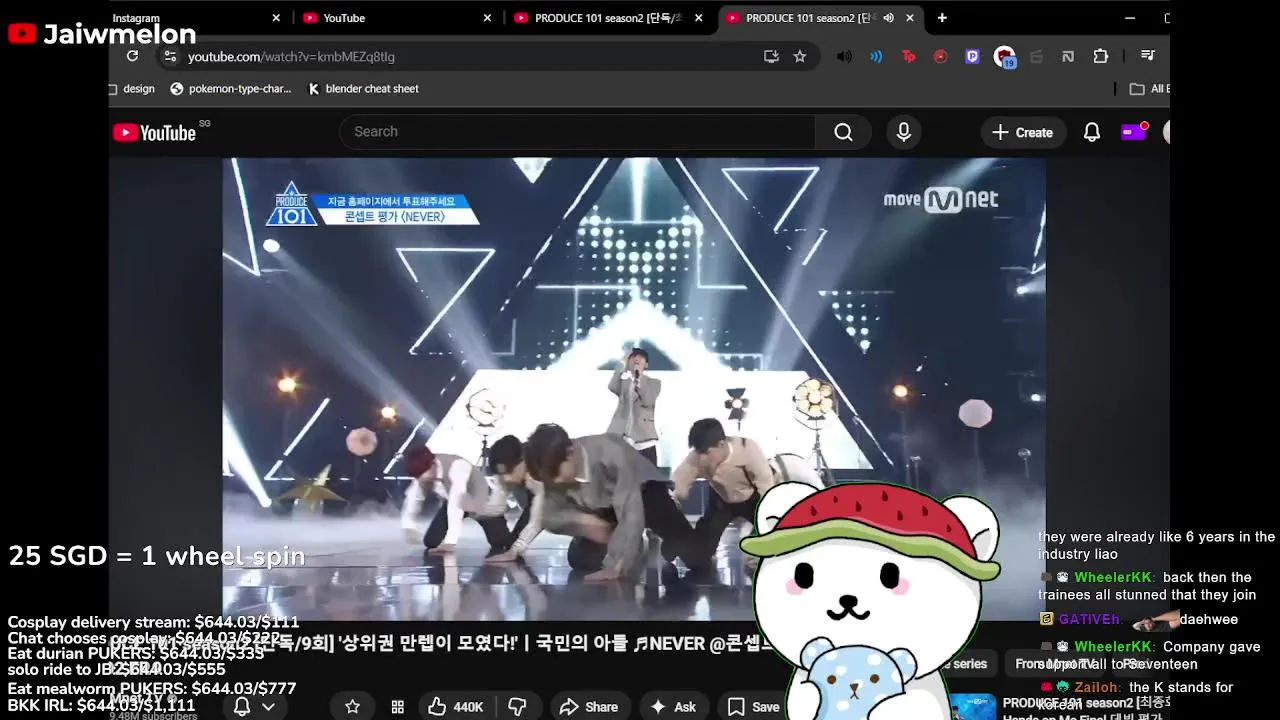The width and height of the screenshot is (1280, 720).
Task: Click the star icon under the video
Action: [352, 707]
